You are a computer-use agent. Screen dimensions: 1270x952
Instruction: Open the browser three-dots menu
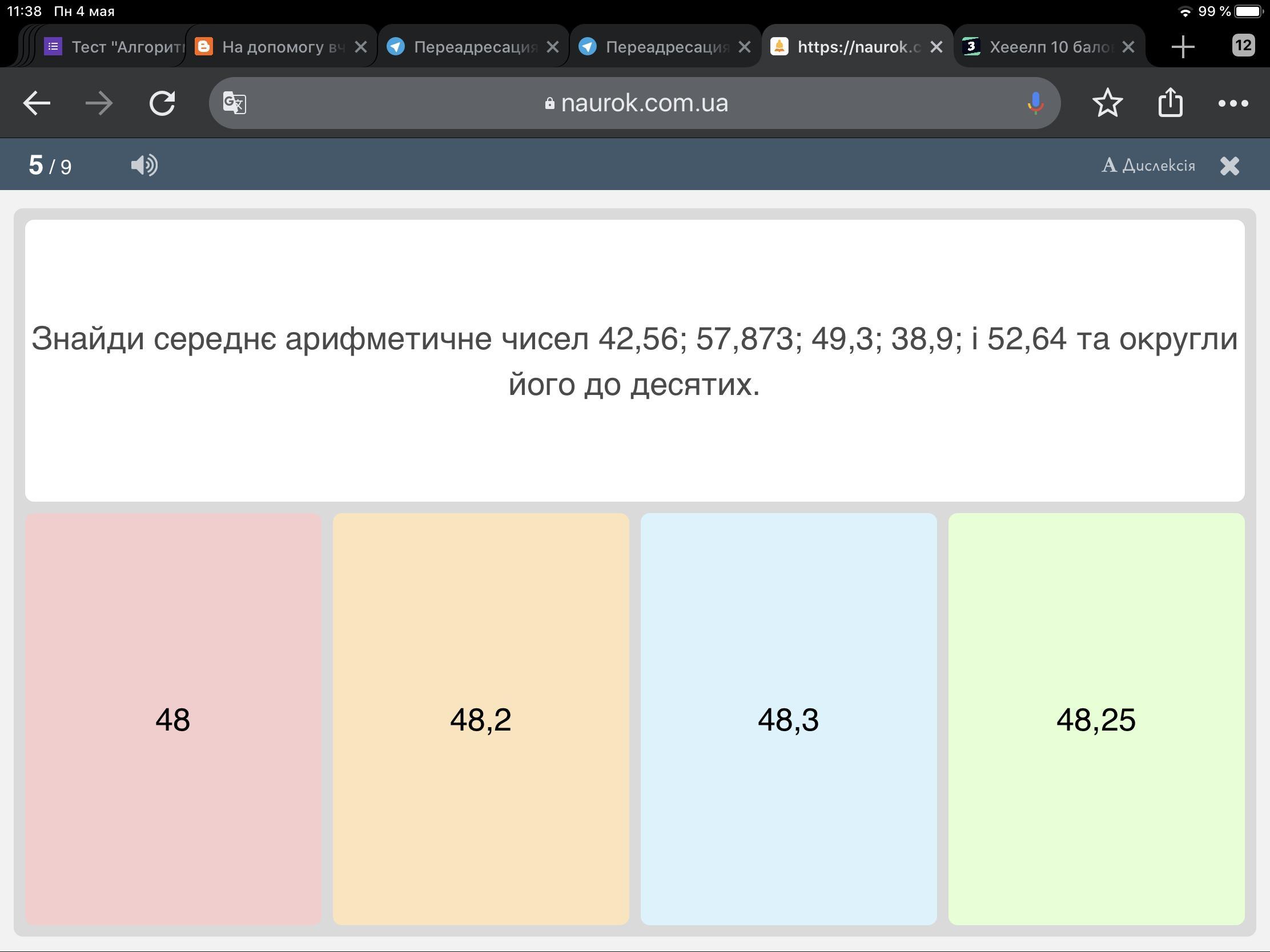coord(1233,103)
